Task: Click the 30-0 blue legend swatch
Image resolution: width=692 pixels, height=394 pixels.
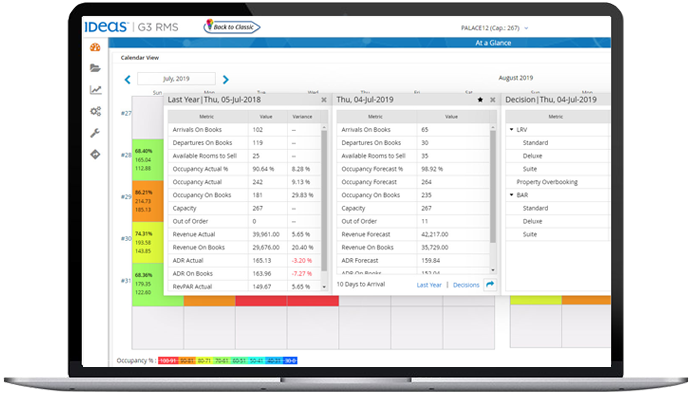Action: click(290, 361)
